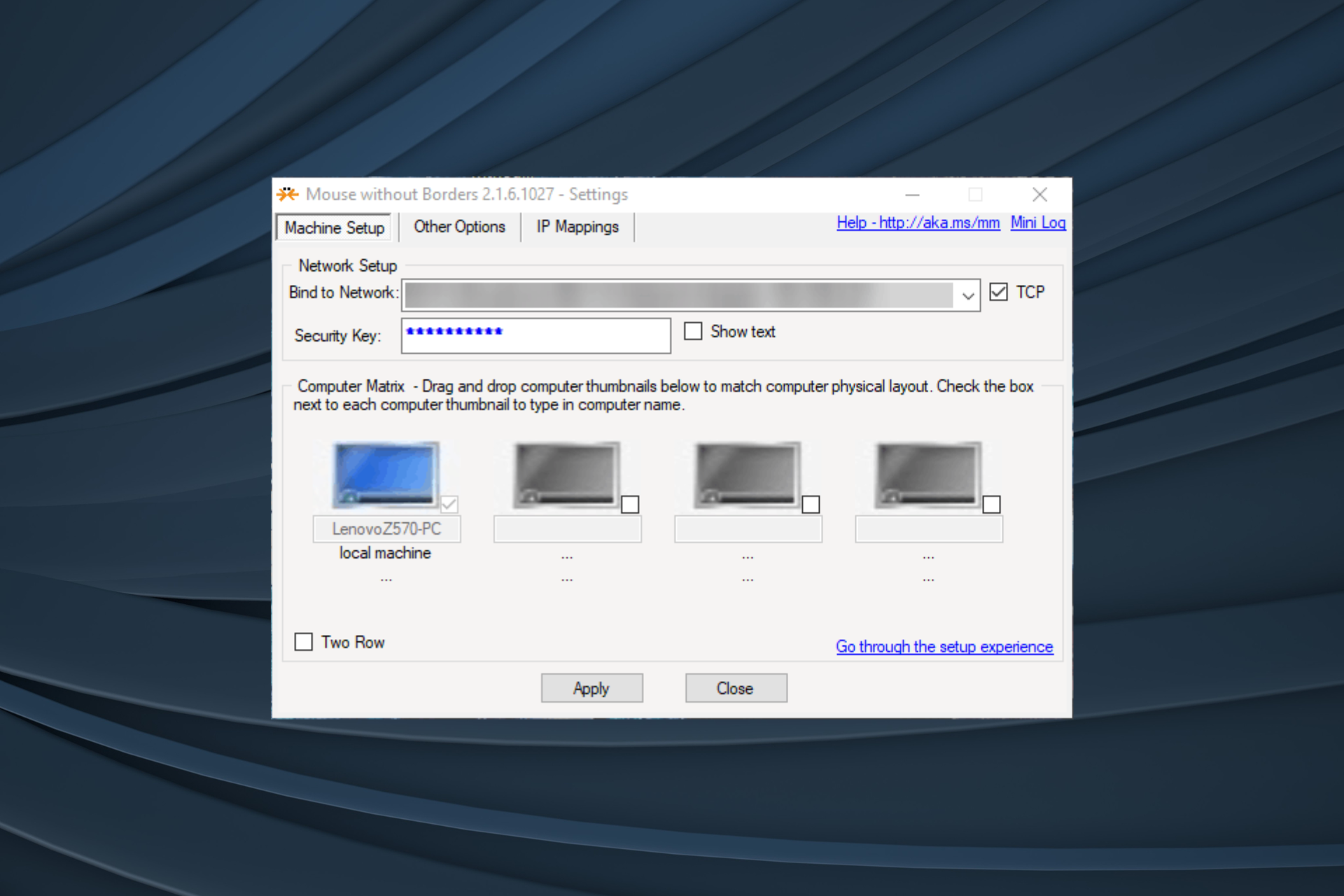Click the Apply button
The width and height of the screenshot is (1344, 896).
point(590,688)
